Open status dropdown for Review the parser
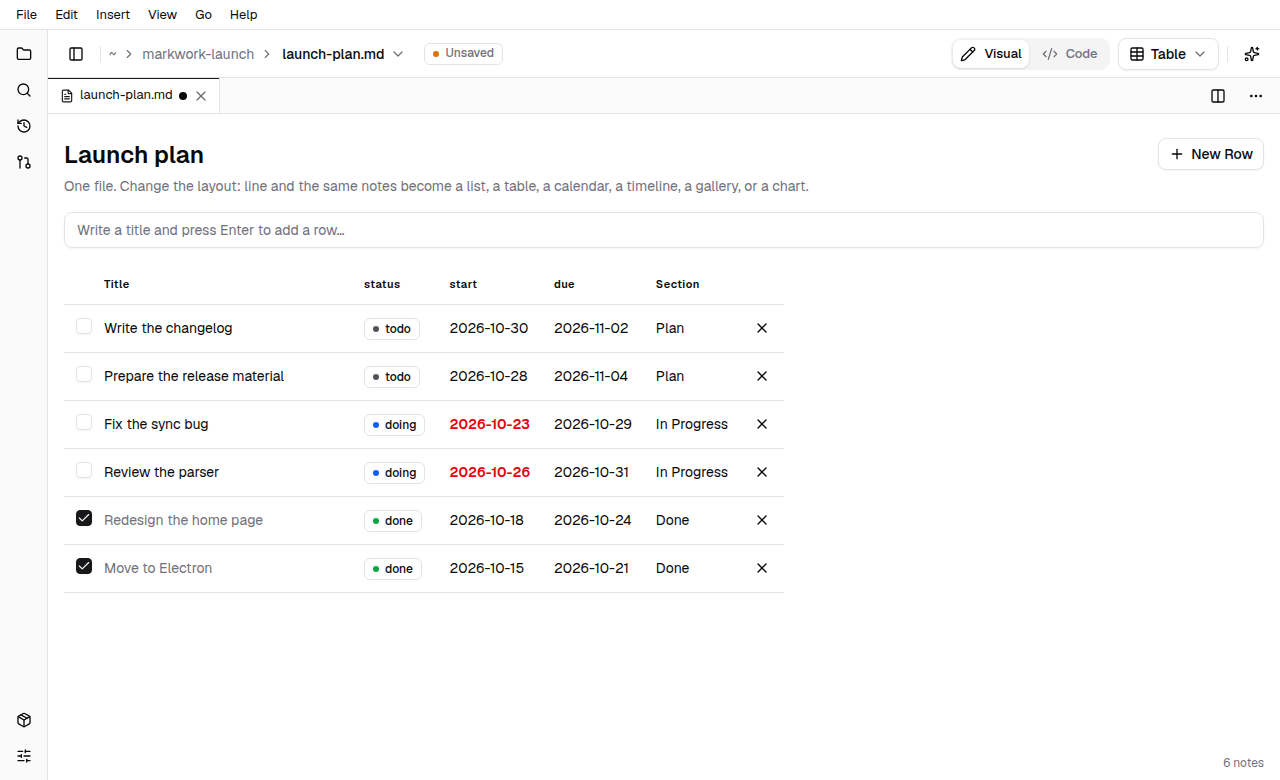This screenshot has height=780, width=1280. [394, 473]
